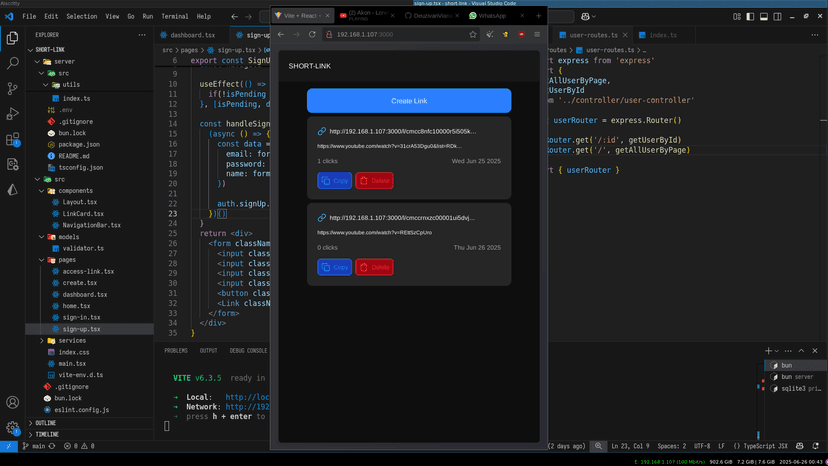Click remote indicator in status bar corner
The width and height of the screenshot is (828, 466).
pos(8,446)
